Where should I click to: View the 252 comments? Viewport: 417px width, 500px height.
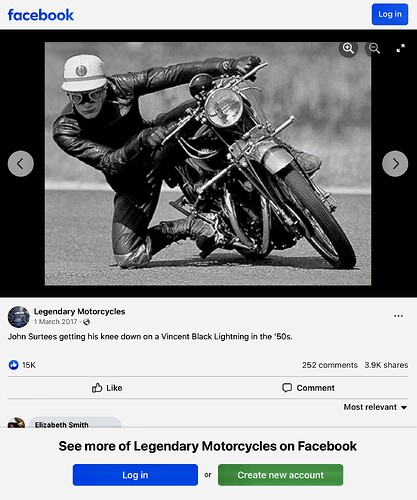point(330,365)
